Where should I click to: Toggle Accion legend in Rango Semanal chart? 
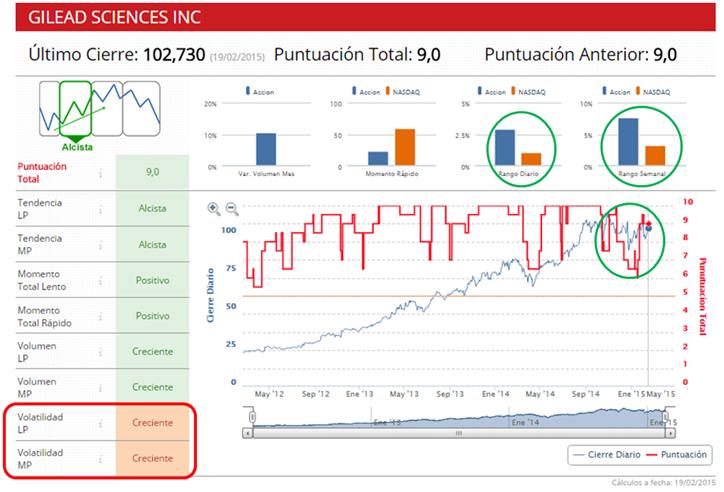[616, 92]
